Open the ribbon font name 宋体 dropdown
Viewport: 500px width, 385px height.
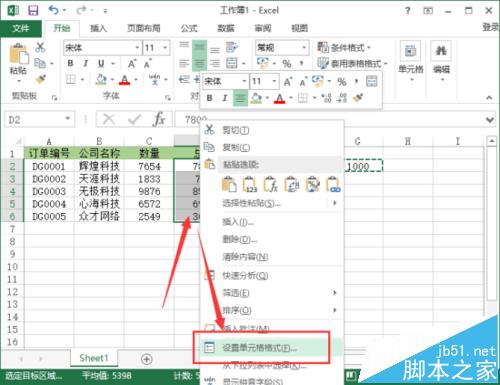[x=137, y=47]
